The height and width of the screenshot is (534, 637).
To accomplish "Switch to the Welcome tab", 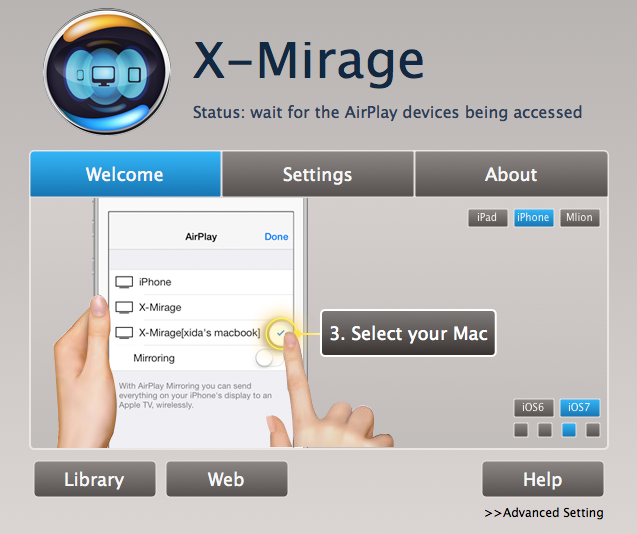I will tap(126, 174).
